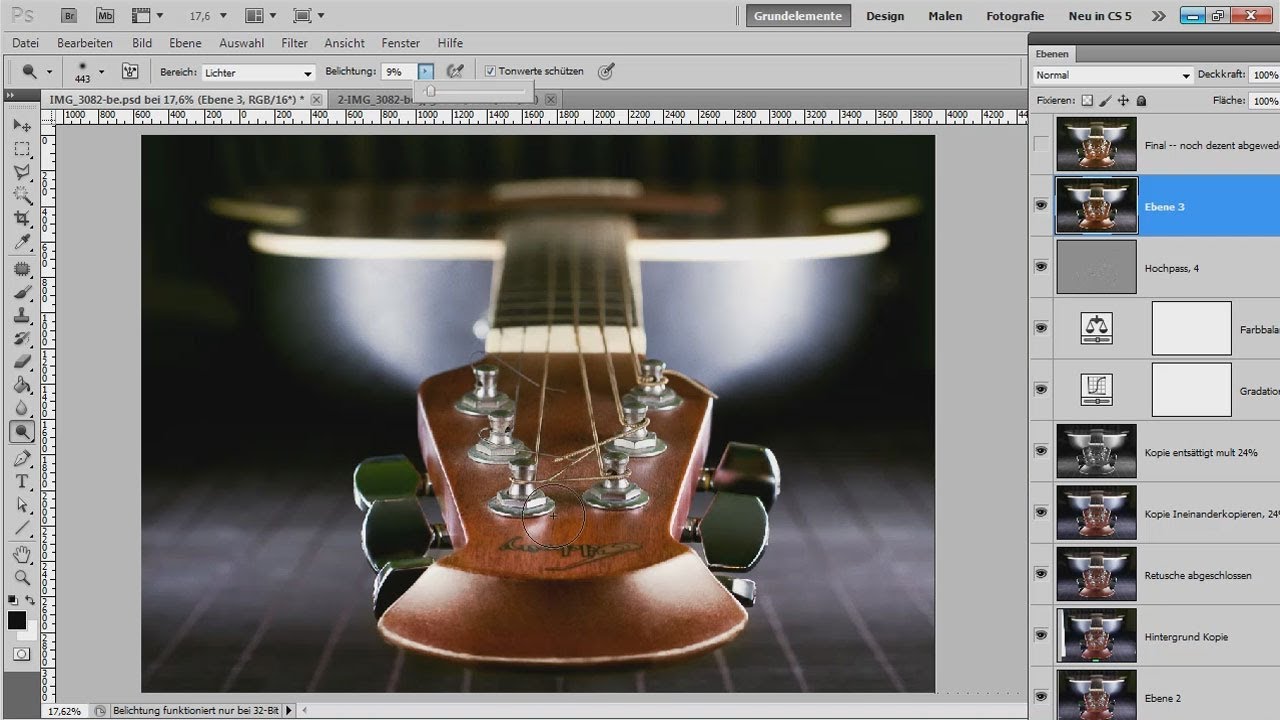Open Mini Bridge with Mb icon

(x=105, y=16)
